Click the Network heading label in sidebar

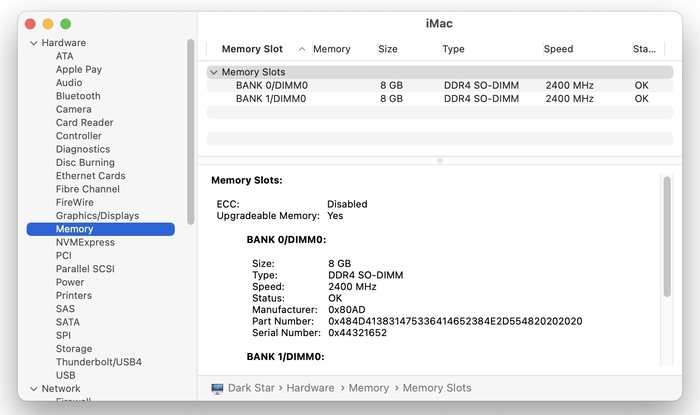(x=61, y=389)
